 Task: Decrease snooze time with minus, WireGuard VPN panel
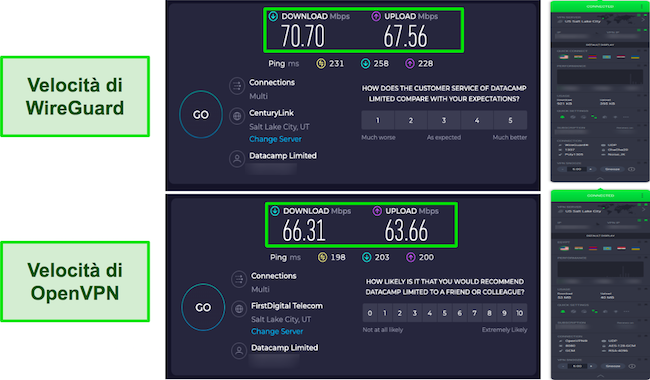click(x=563, y=169)
